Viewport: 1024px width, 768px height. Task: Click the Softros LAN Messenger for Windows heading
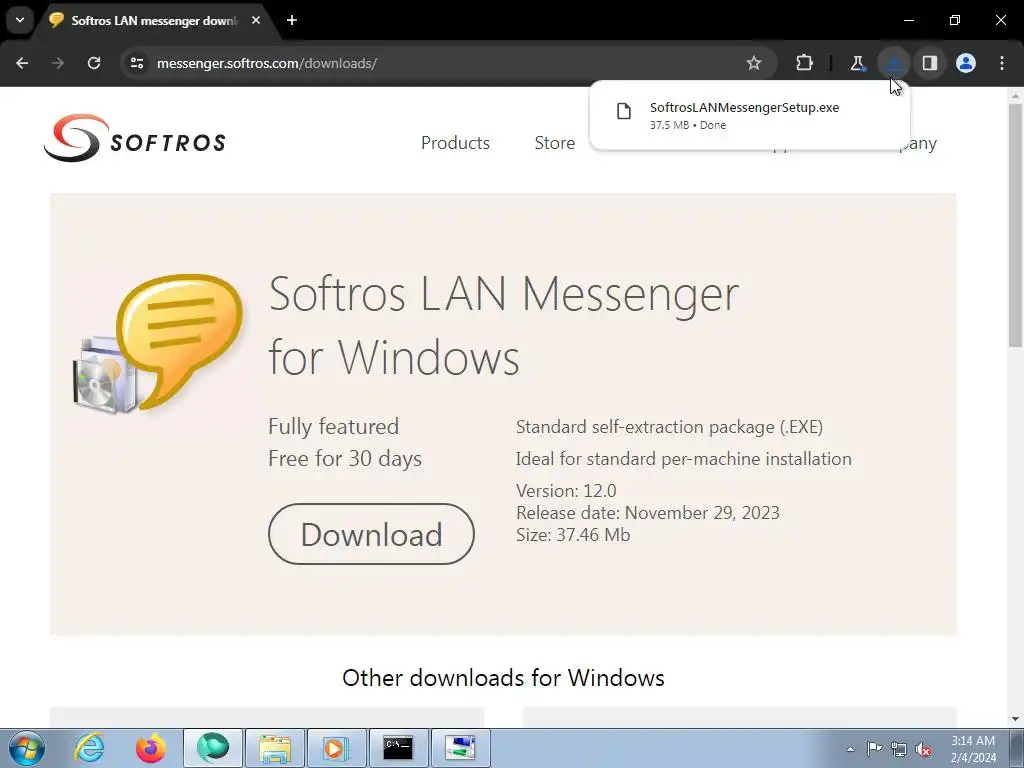tap(504, 325)
